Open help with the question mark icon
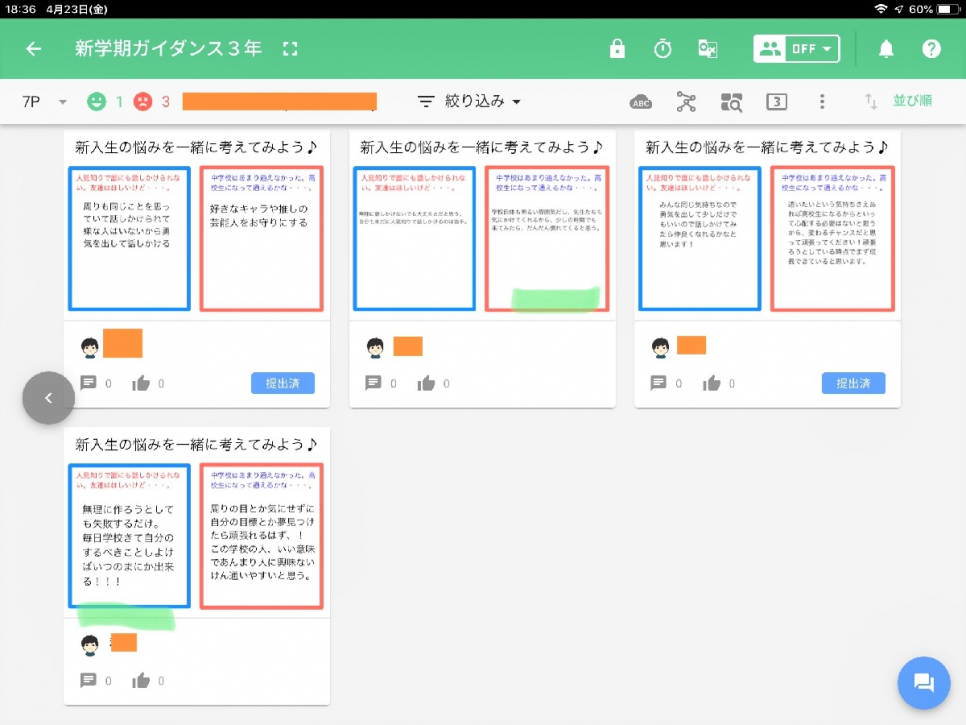The height and width of the screenshot is (725, 966). tap(931, 49)
